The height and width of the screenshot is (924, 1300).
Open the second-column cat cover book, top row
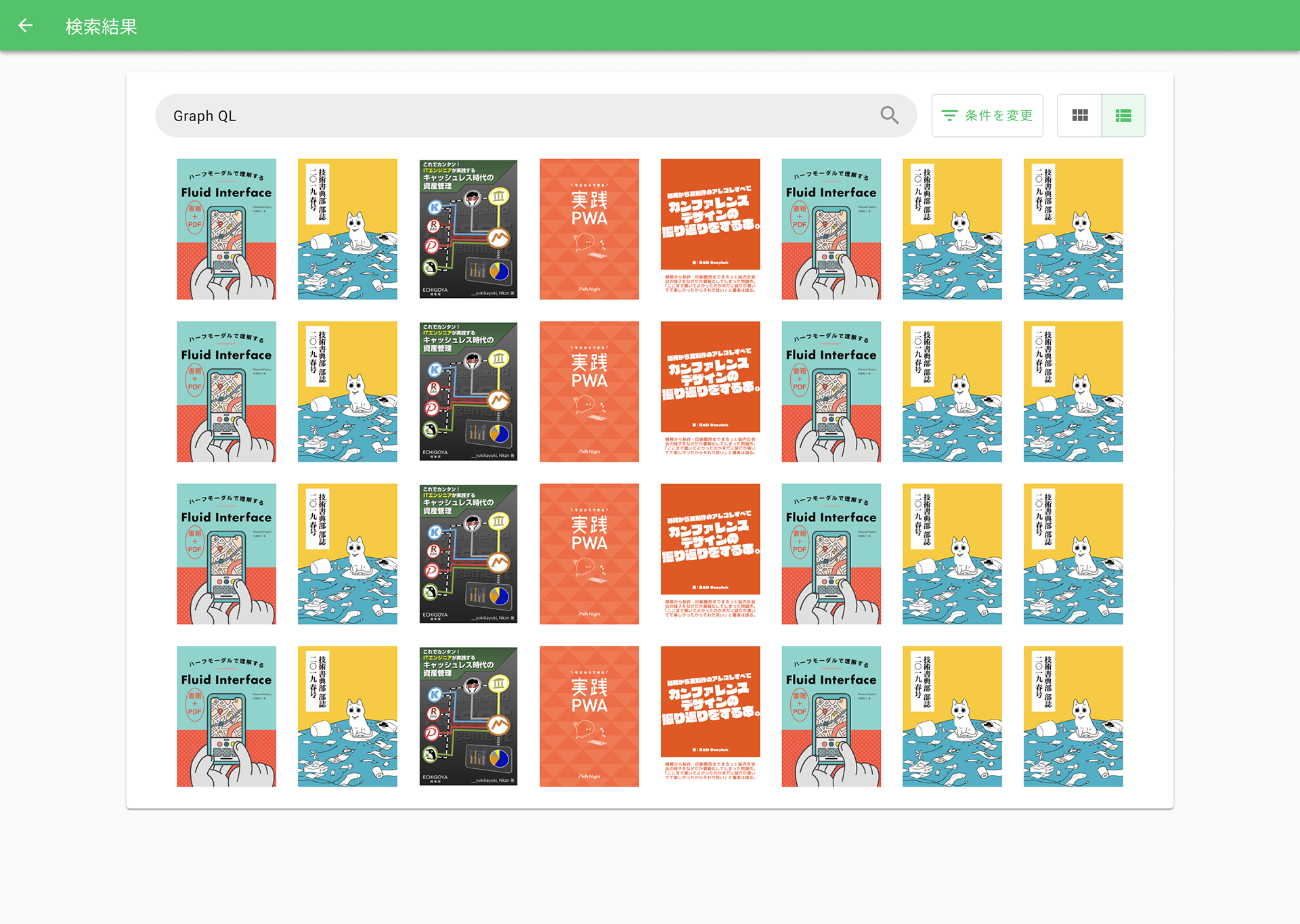click(x=347, y=229)
